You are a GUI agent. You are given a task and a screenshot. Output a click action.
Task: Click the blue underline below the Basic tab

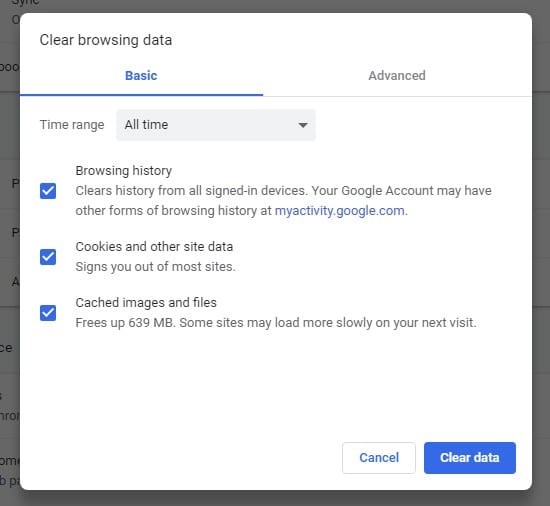pos(141,95)
